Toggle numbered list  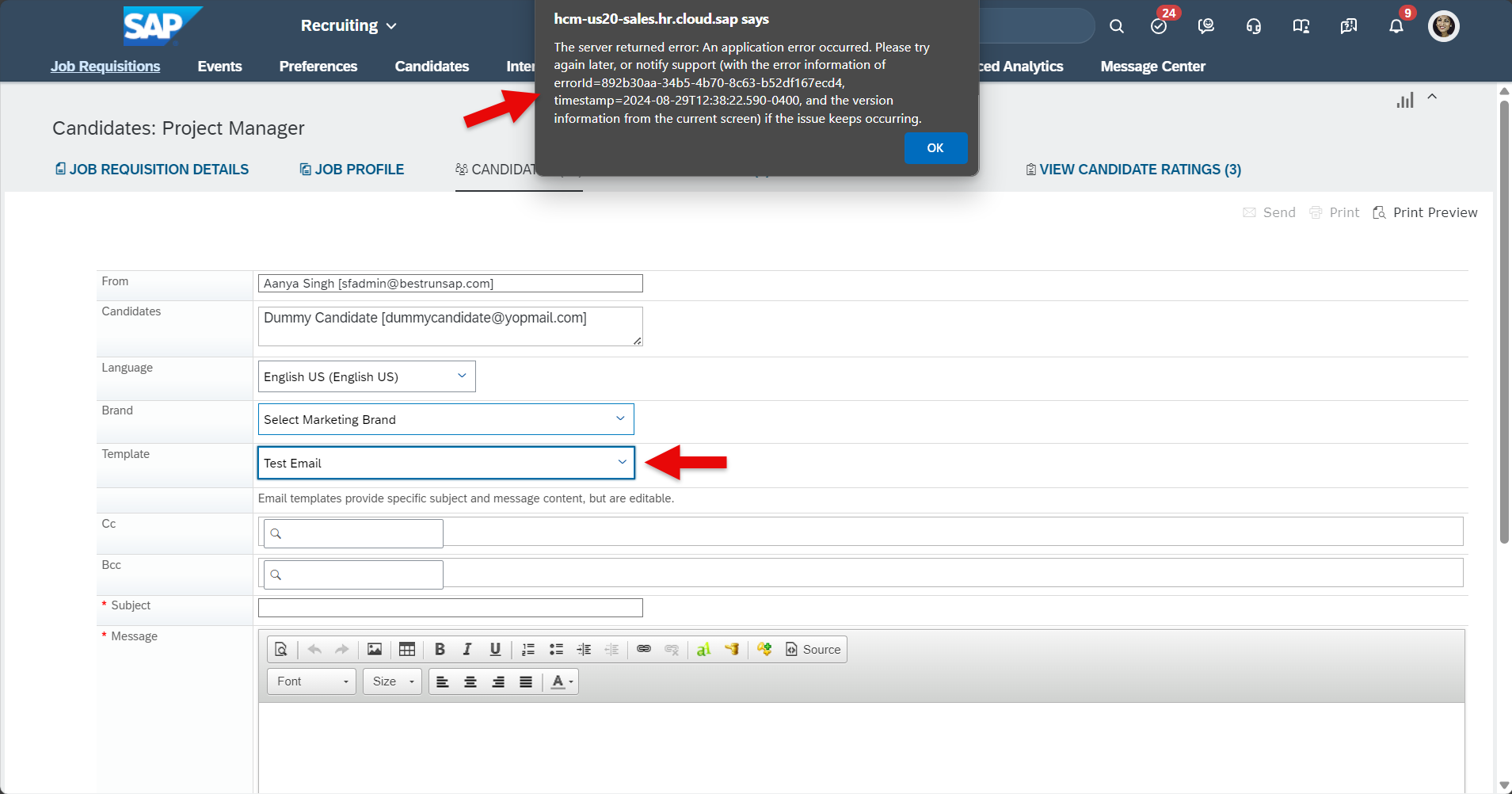click(x=528, y=650)
